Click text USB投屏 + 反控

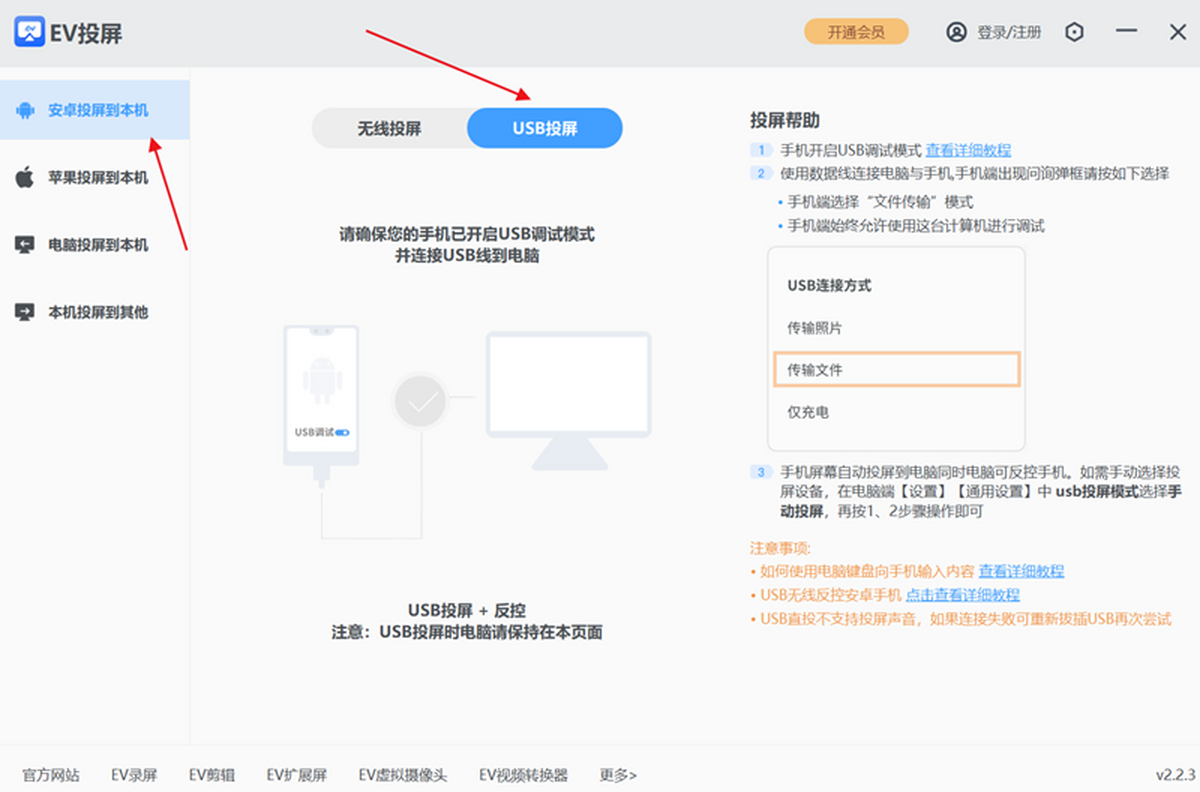pyautogui.click(x=467, y=610)
